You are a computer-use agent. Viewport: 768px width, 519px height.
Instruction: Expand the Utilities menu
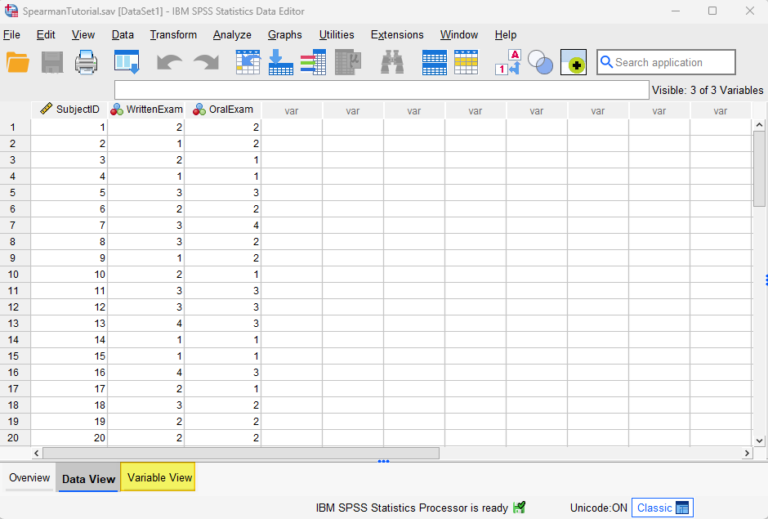336,35
